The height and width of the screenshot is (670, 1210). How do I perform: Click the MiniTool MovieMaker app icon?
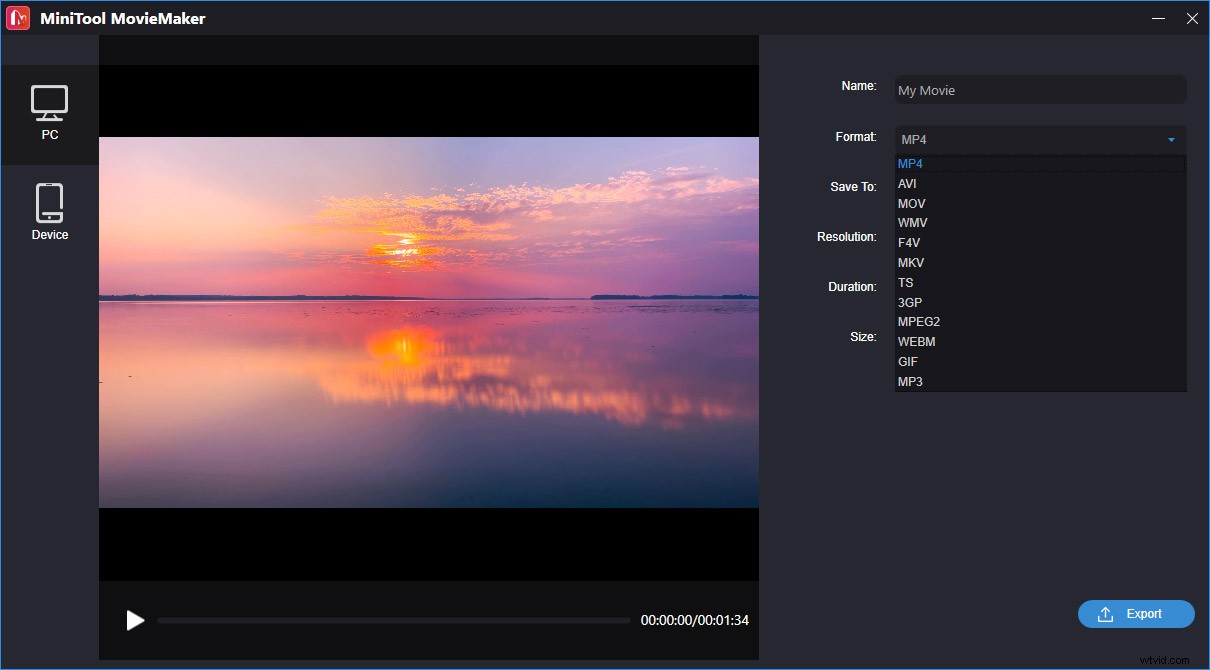(x=17, y=17)
